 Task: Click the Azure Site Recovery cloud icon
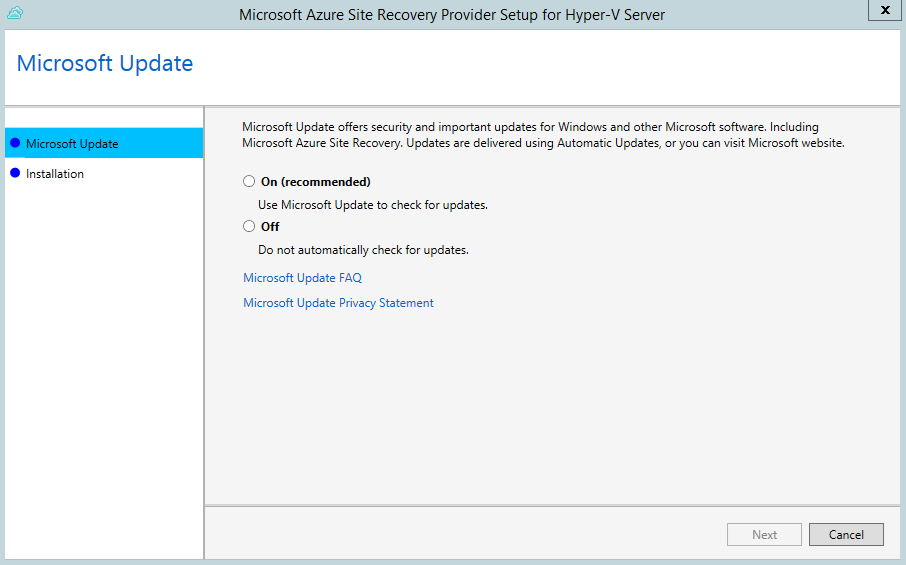(x=15, y=13)
